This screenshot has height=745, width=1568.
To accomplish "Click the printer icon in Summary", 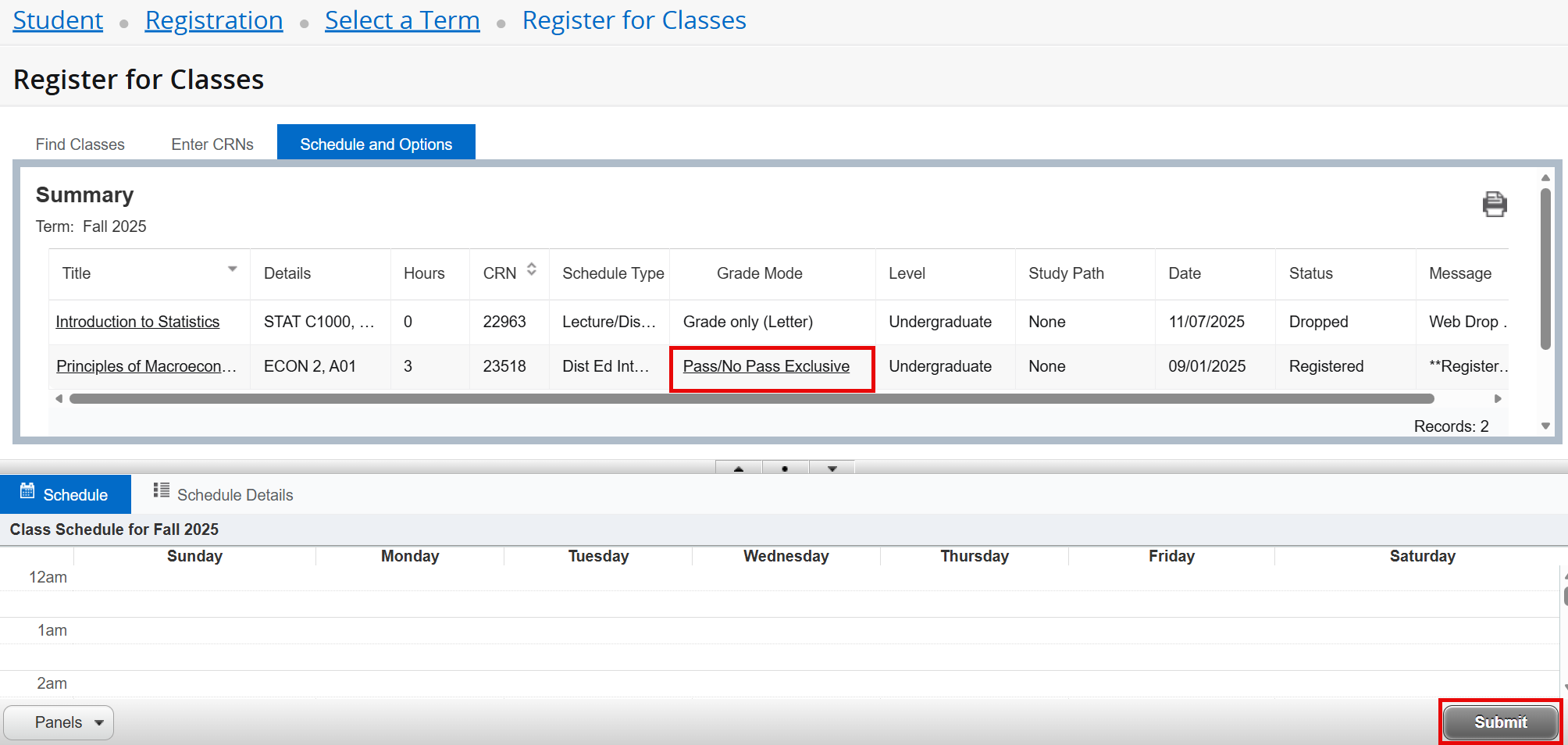I will click(1494, 204).
